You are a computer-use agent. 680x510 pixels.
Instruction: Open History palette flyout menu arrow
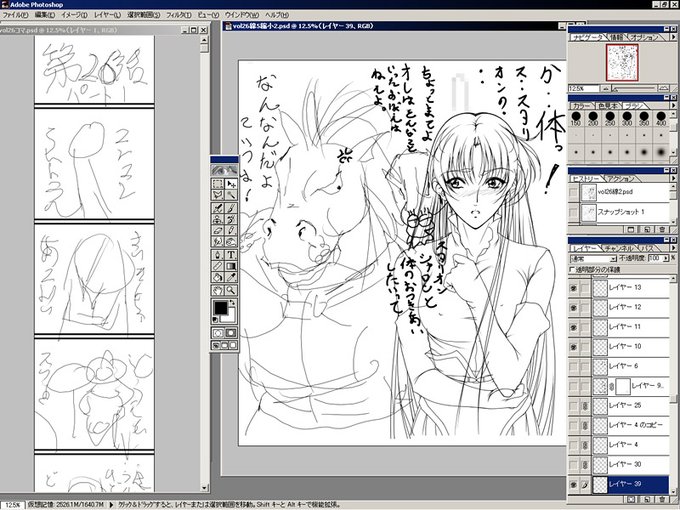[673, 178]
